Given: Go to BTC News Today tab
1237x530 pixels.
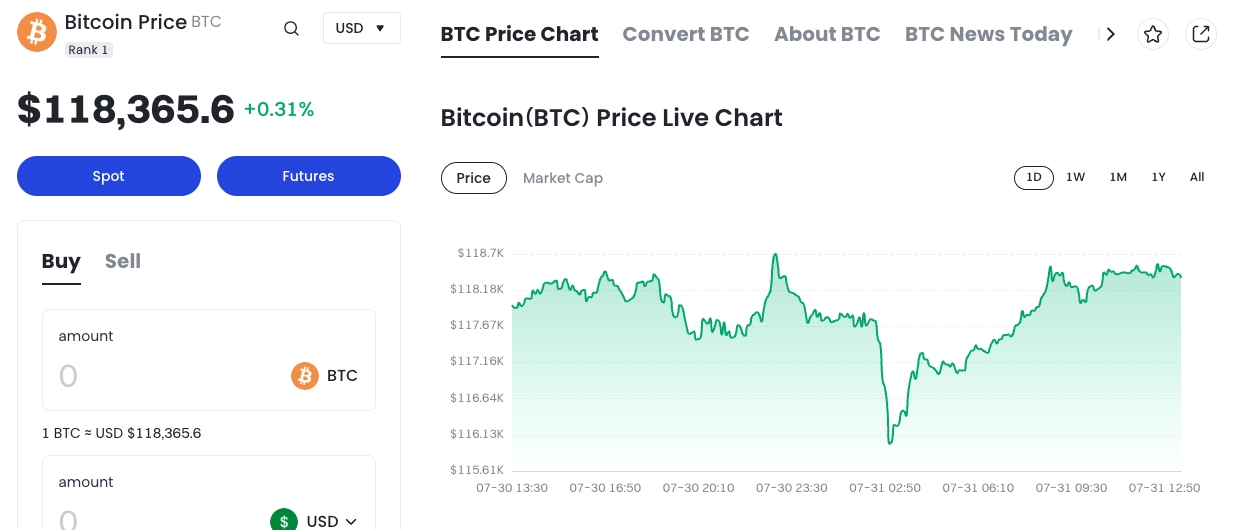Looking at the screenshot, I should (x=988, y=34).
